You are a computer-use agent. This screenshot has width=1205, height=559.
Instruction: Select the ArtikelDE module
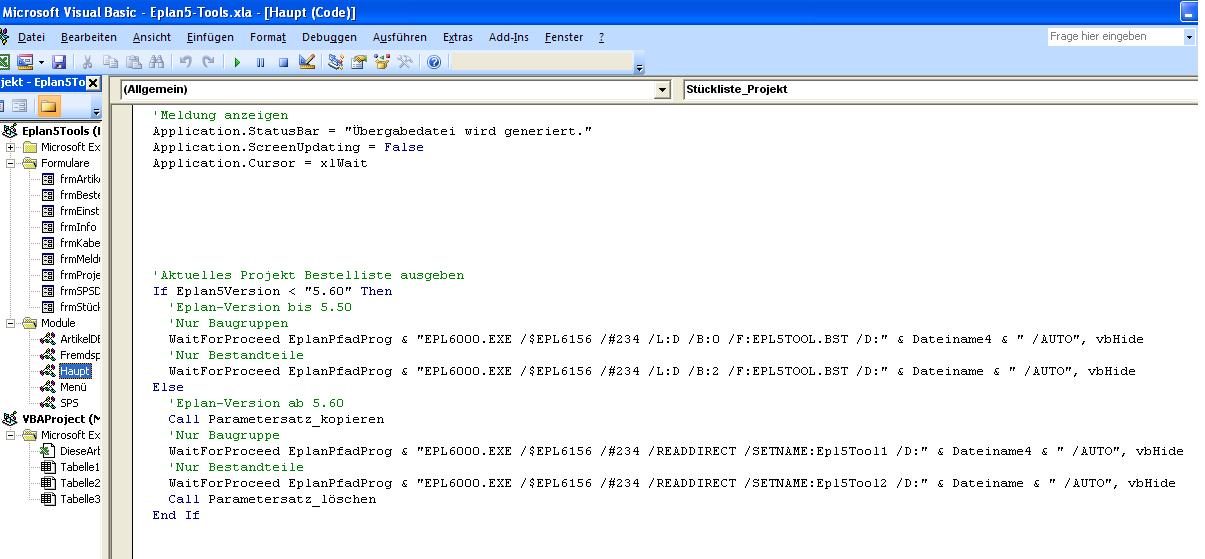[80, 339]
